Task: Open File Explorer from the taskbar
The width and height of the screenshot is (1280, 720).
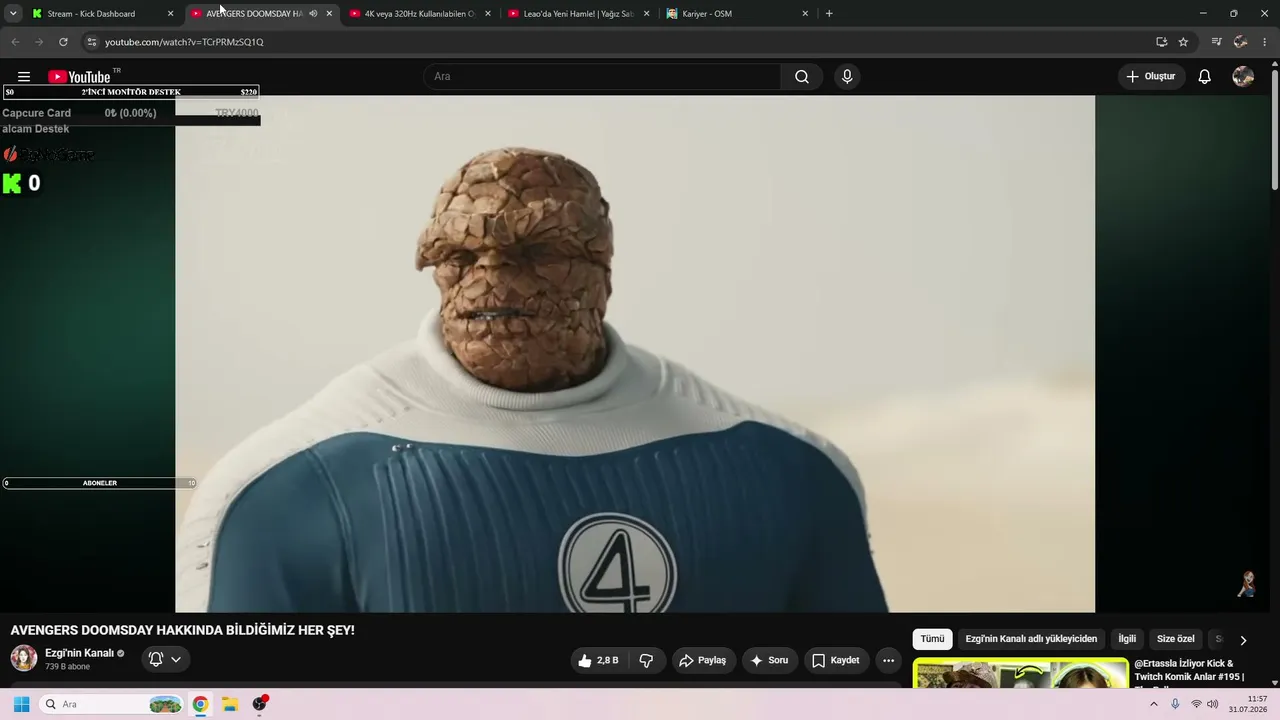Action: [x=229, y=704]
